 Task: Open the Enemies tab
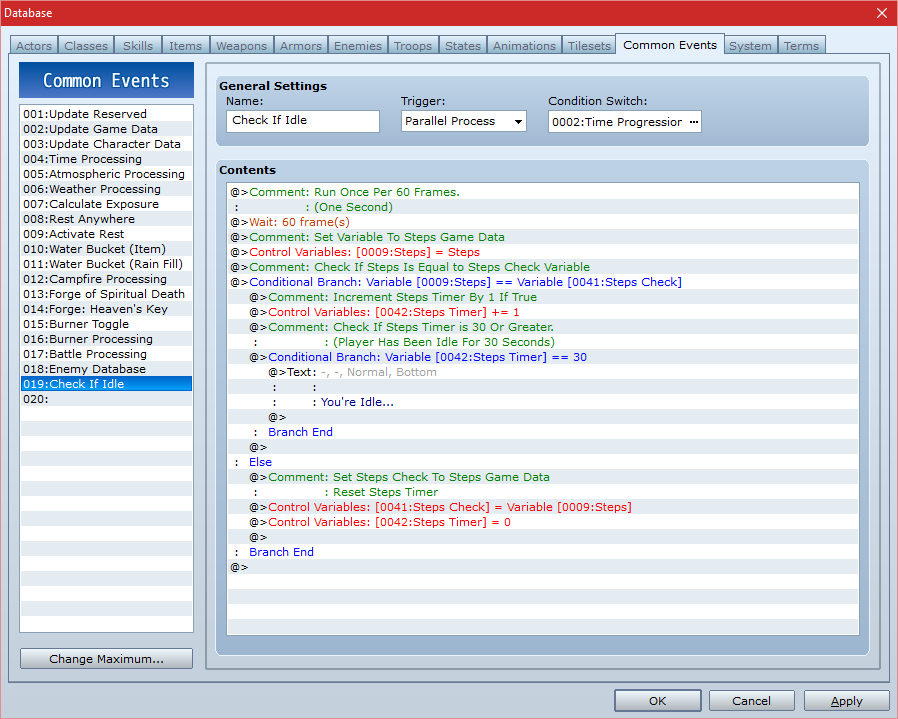(x=358, y=46)
